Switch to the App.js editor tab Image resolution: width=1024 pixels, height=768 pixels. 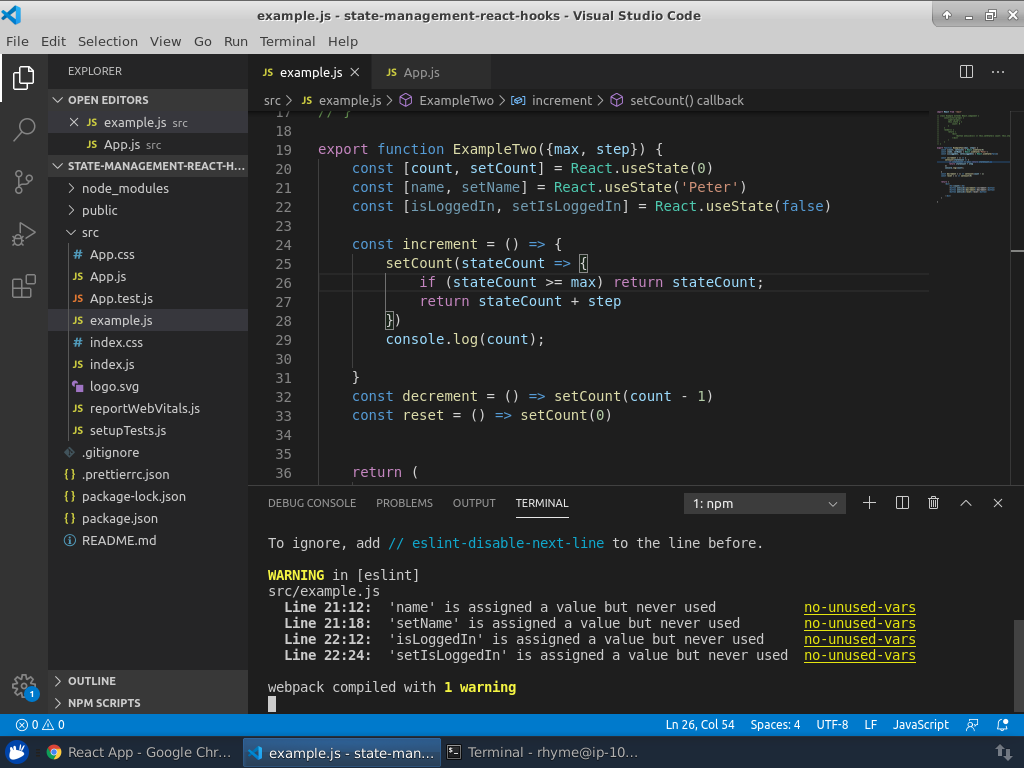click(x=421, y=73)
